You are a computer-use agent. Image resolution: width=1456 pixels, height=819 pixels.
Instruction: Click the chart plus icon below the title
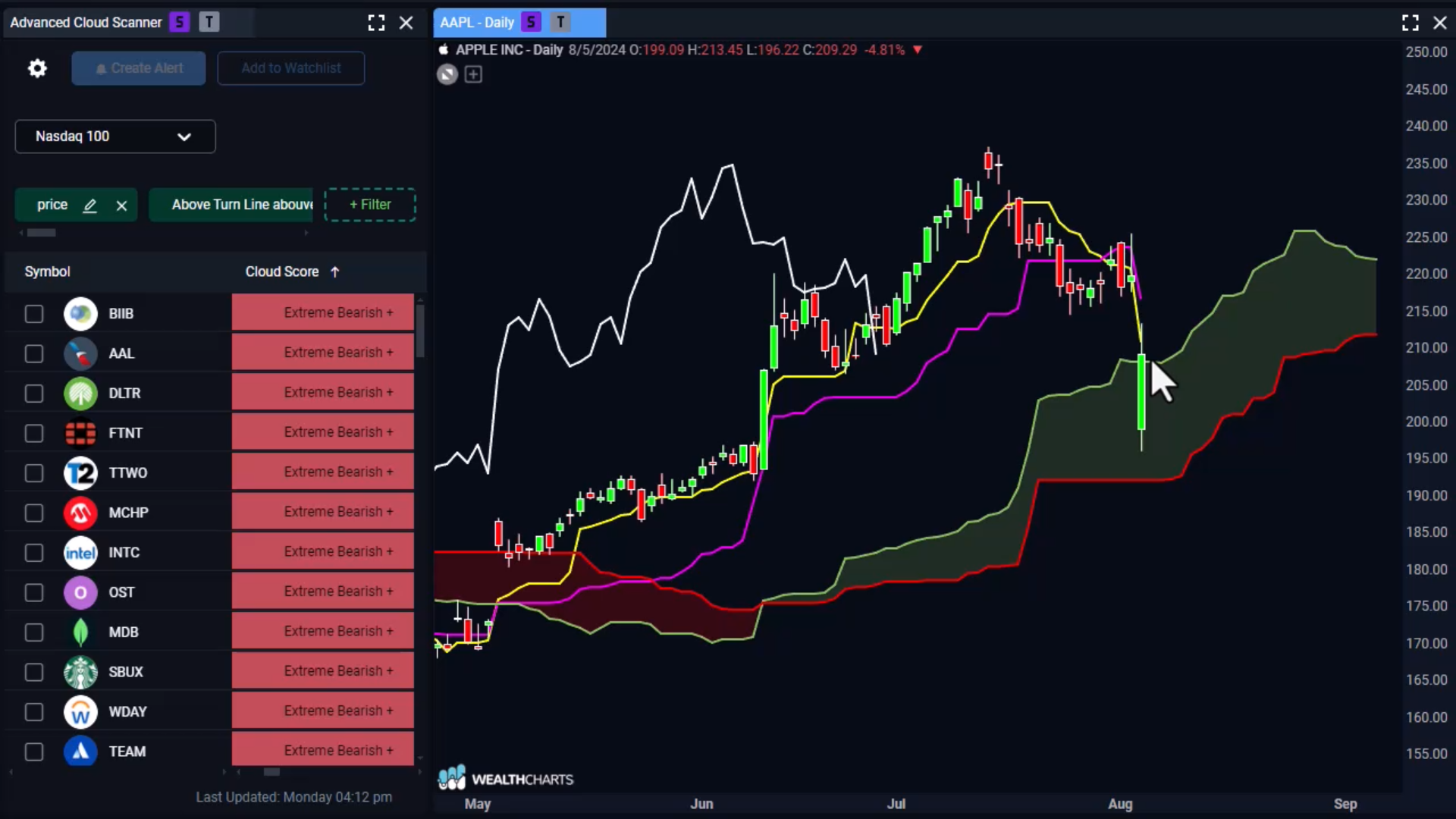(x=473, y=74)
